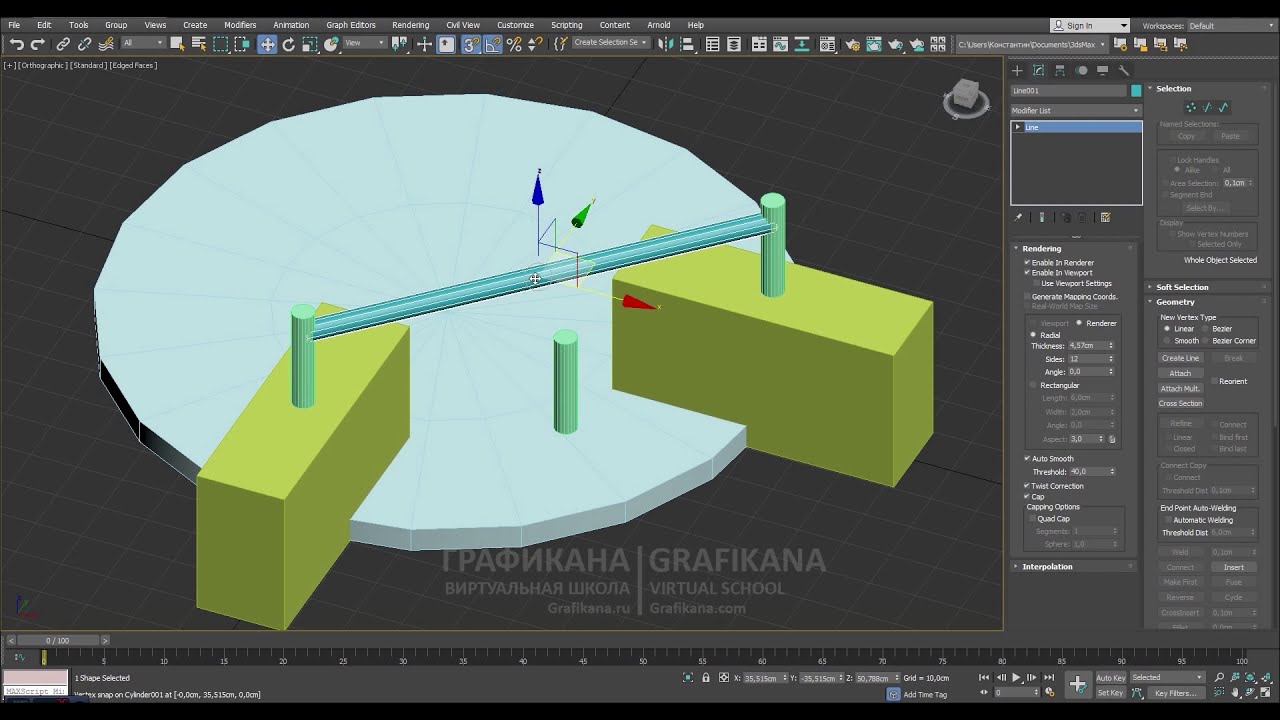The height and width of the screenshot is (720, 1280).
Task: Click the Cross Section button
Action: 1180,404
